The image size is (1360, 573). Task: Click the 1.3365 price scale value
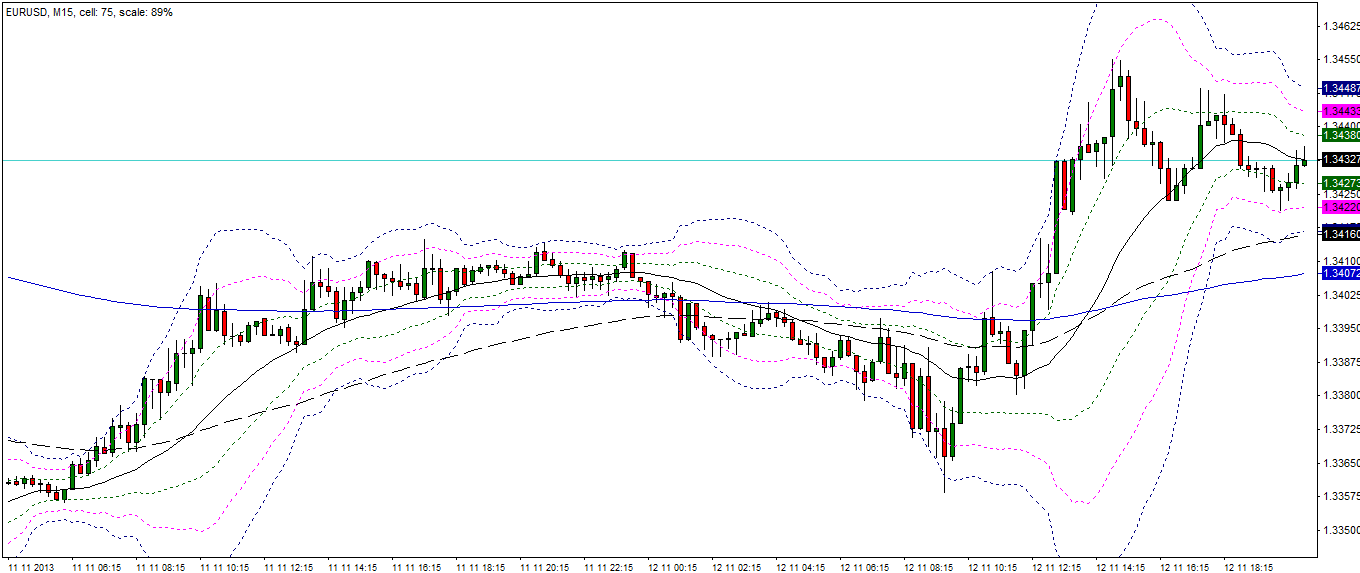point(1341,463)
